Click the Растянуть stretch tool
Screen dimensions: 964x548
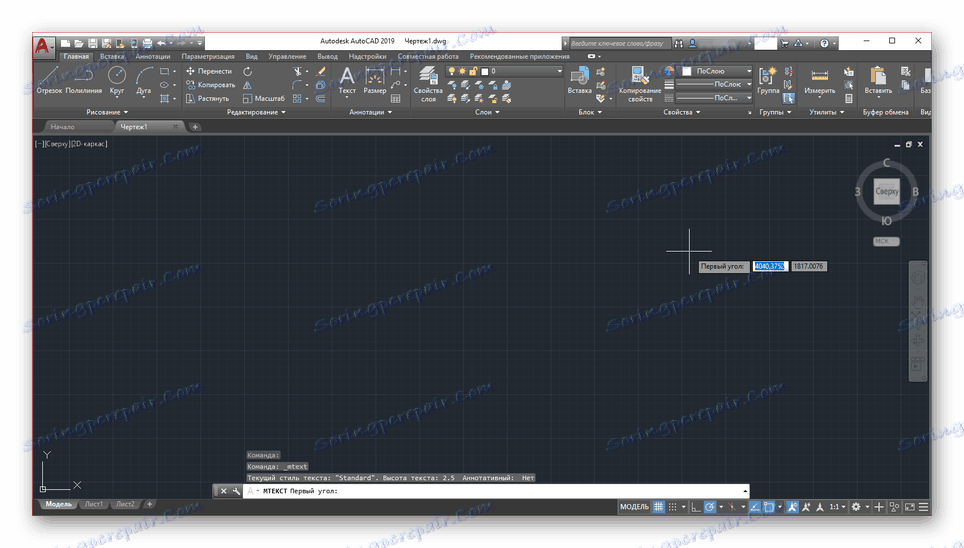[x=208, y=98]
